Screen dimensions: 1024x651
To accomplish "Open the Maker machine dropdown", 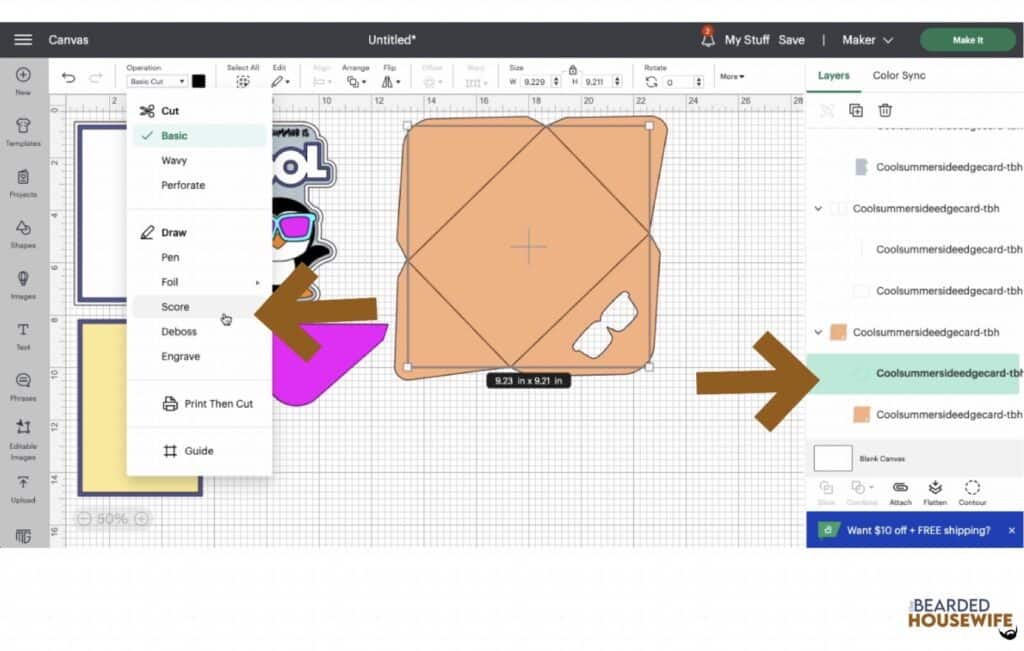I will (x=867, y=40).
